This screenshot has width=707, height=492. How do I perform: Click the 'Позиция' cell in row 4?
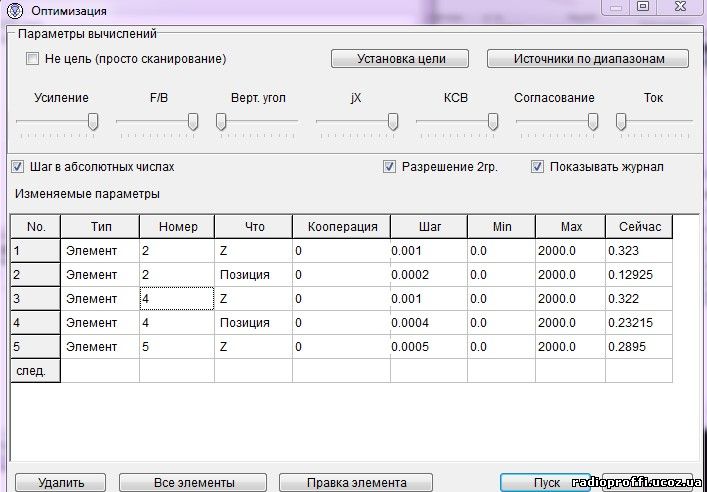[253, 322]
